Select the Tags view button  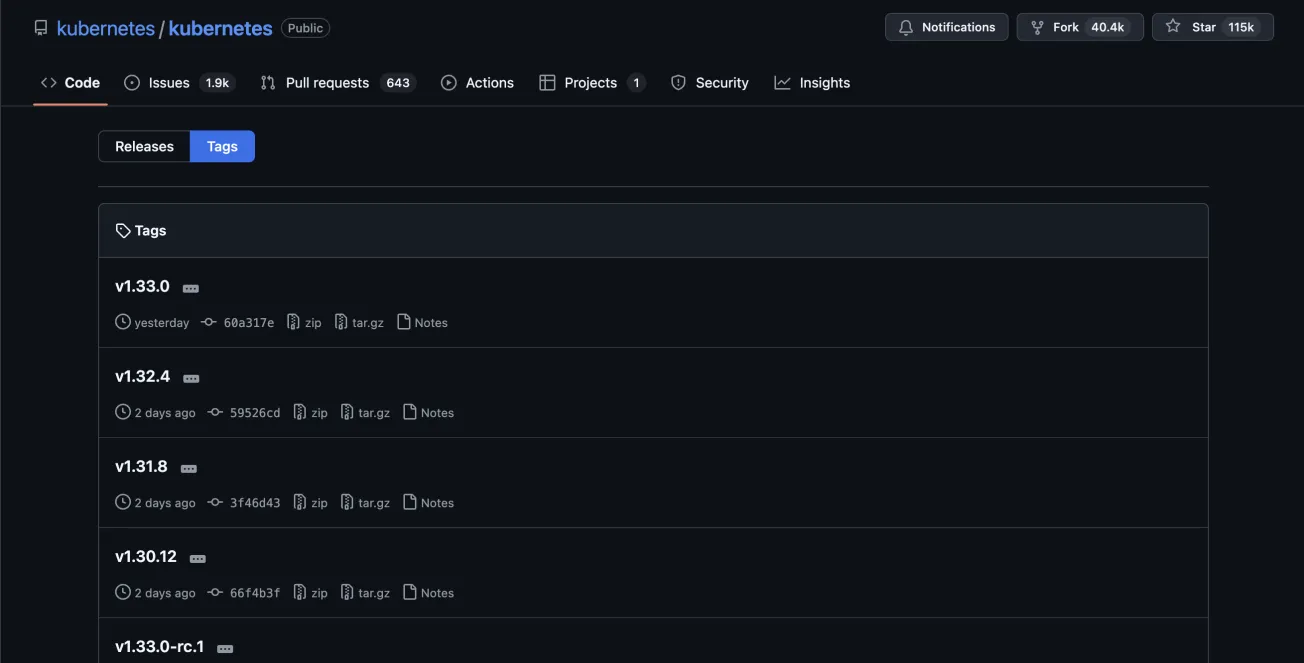pos(222,146)
